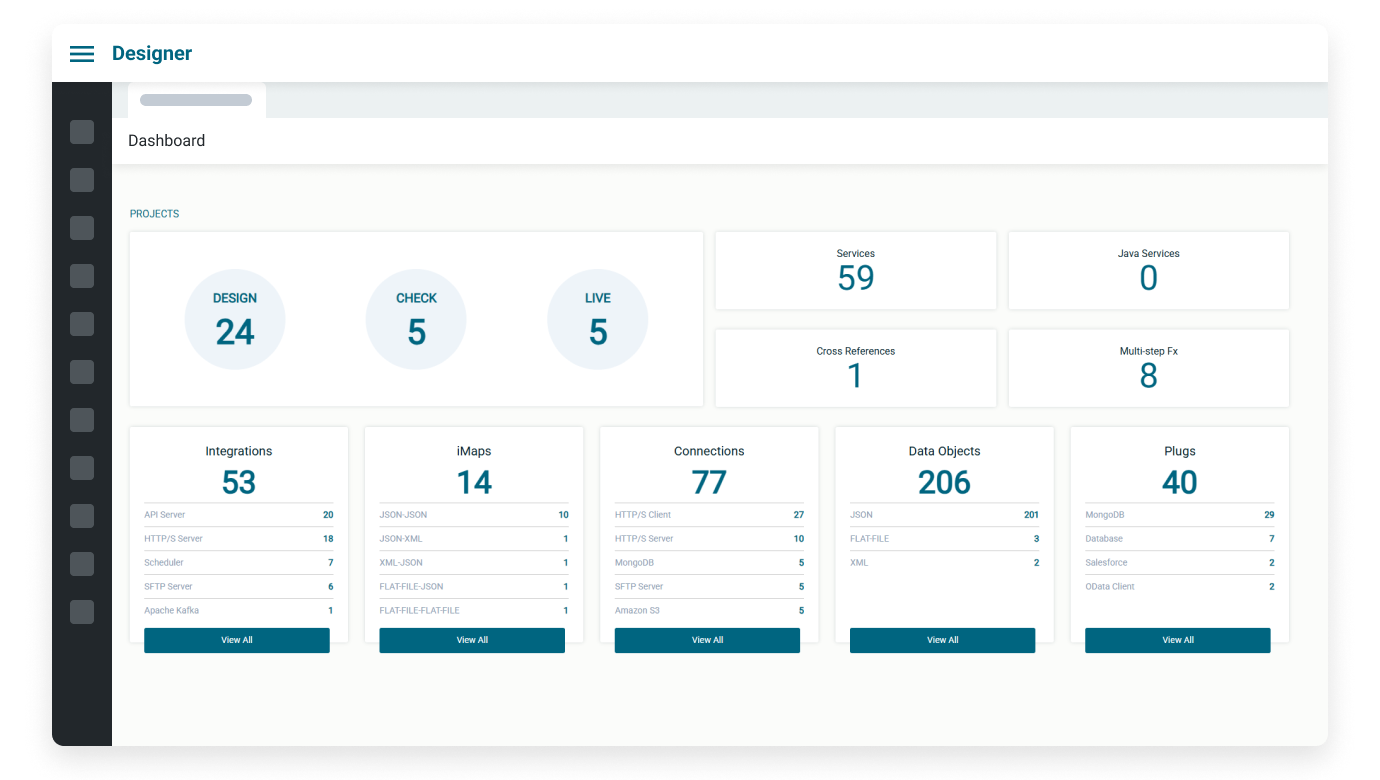
Task: Open the hamburger menu beside Designer
Action: 82,54
